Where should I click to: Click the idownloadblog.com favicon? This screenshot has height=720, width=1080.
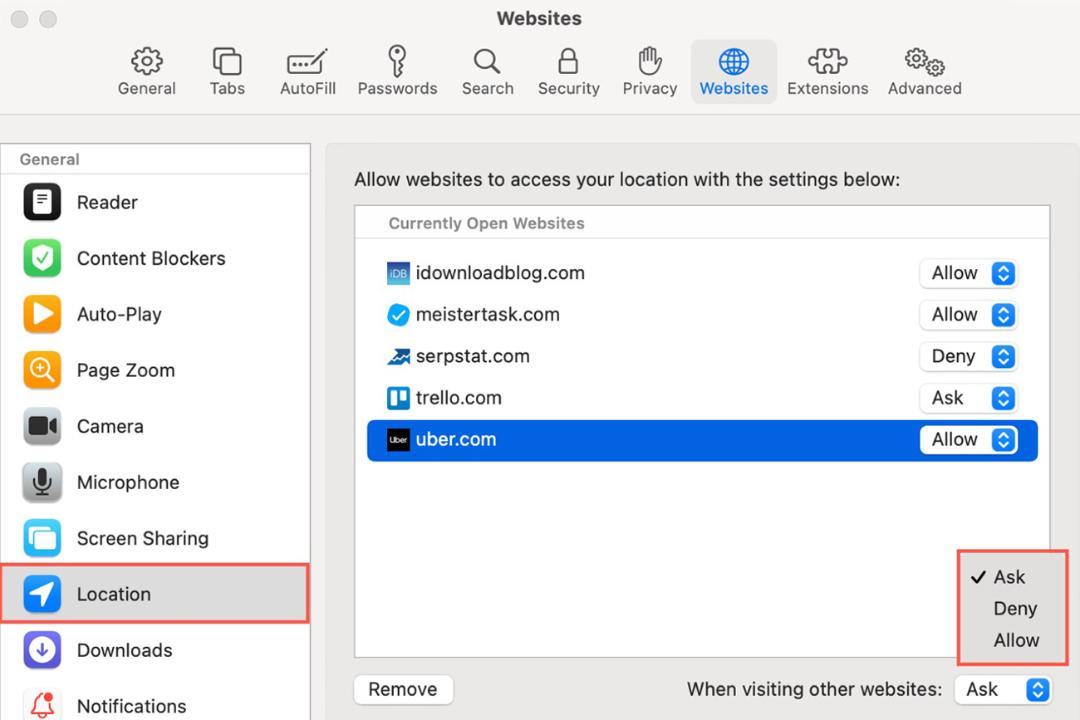point(398,274)
